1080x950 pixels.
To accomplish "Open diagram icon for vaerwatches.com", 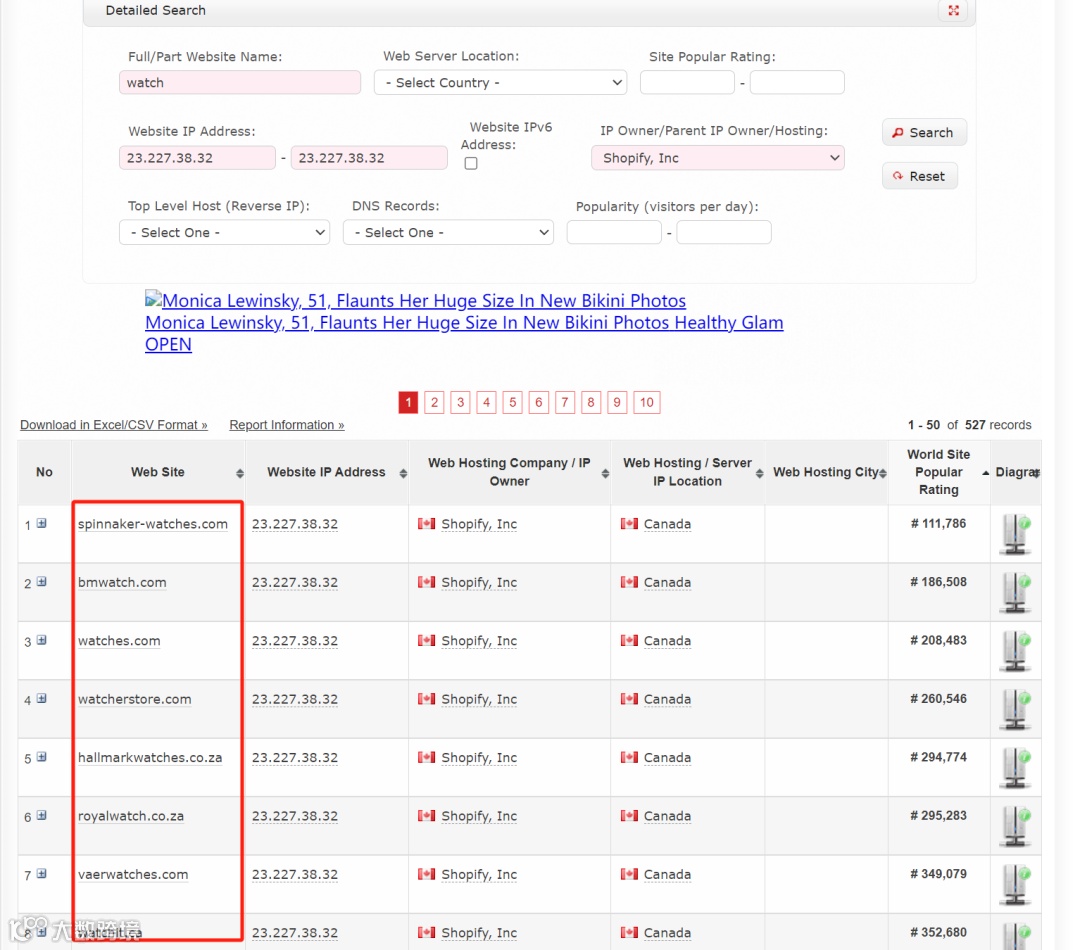I will coord(1016,884).
